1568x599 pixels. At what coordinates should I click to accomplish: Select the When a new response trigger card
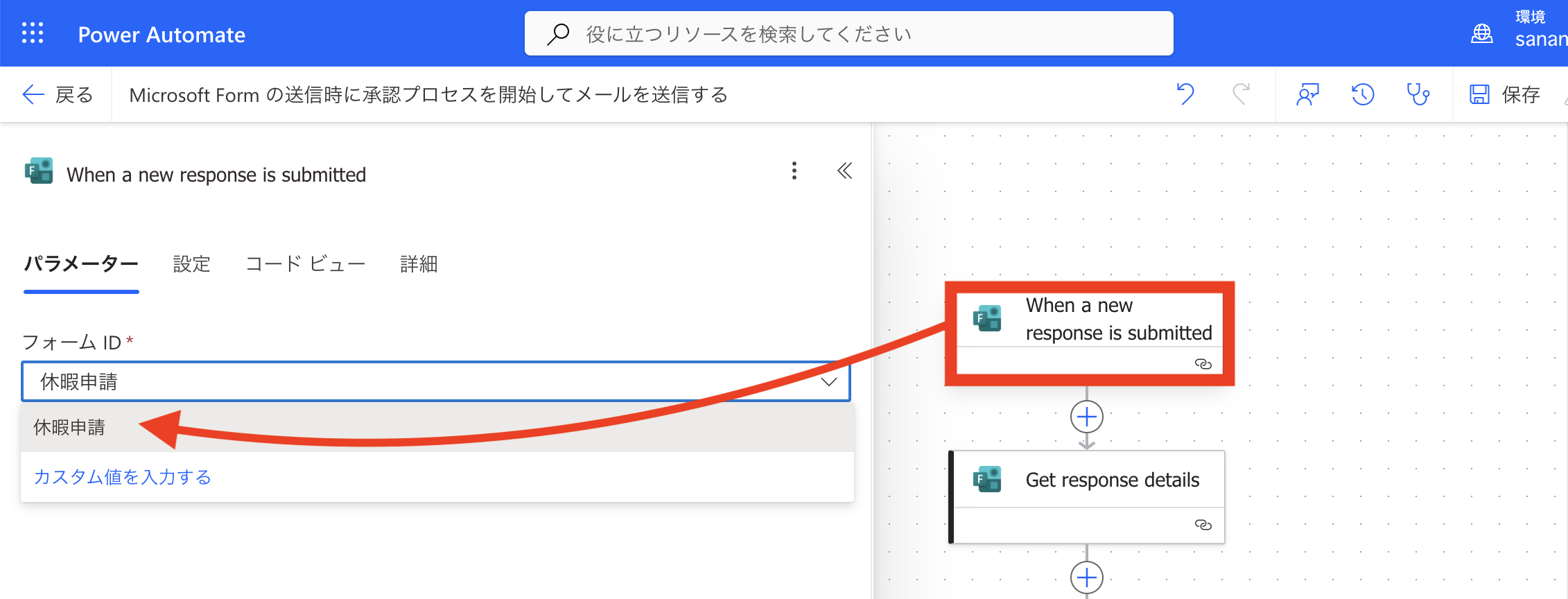[1089, 333]
